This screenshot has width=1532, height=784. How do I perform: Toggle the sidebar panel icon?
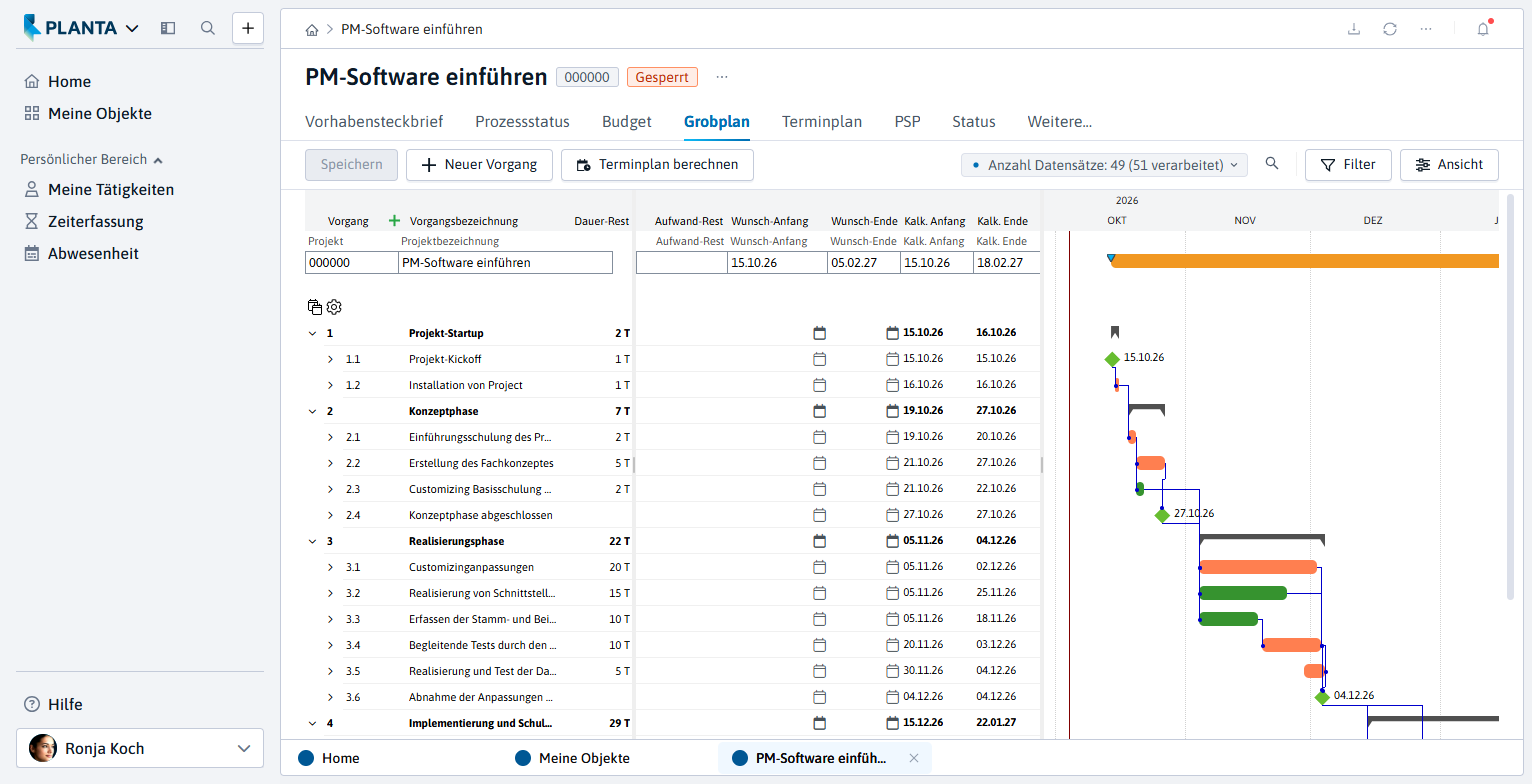(x=168, y=28)
